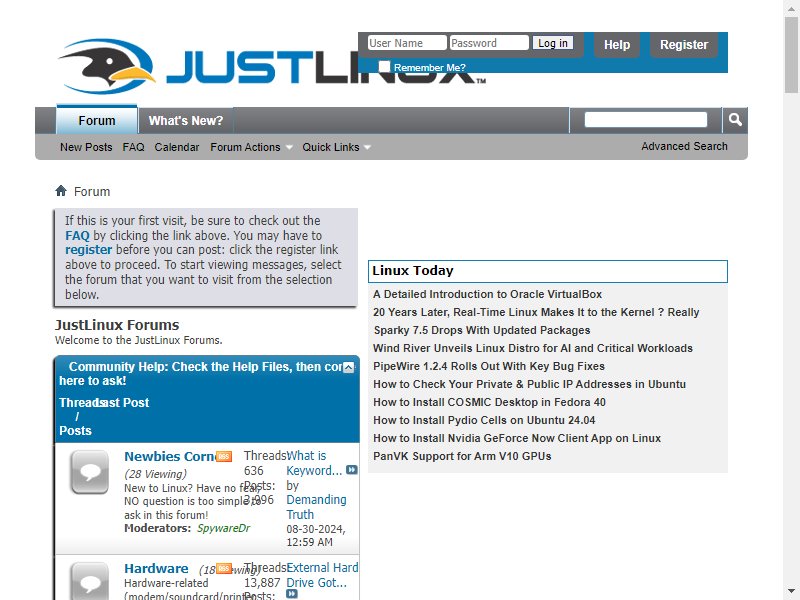Click the Log in button
Screen dimensions: 800x600
pyautogui.click(x=553, y=43)
